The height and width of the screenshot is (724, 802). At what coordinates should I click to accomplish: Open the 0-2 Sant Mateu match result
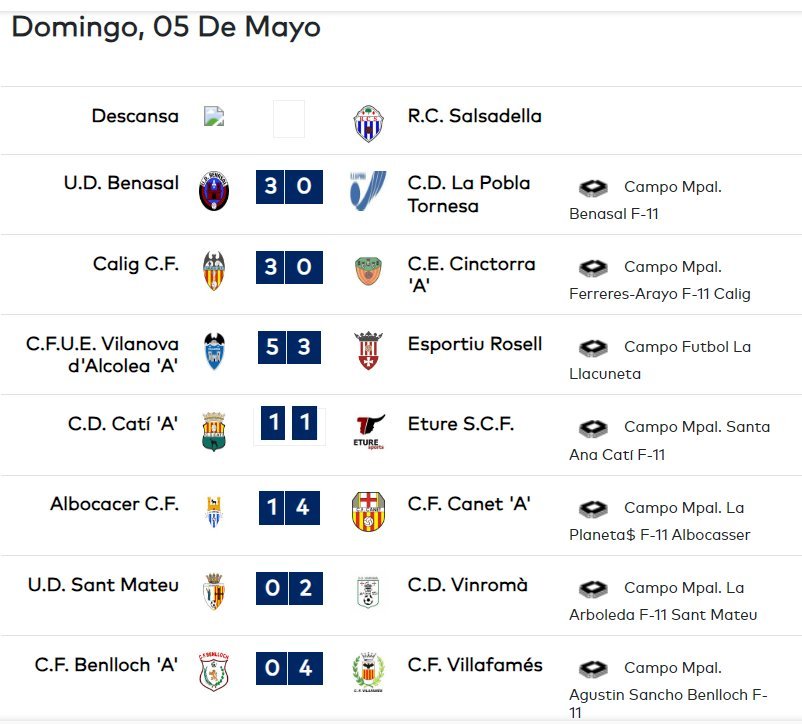(289, 588)
